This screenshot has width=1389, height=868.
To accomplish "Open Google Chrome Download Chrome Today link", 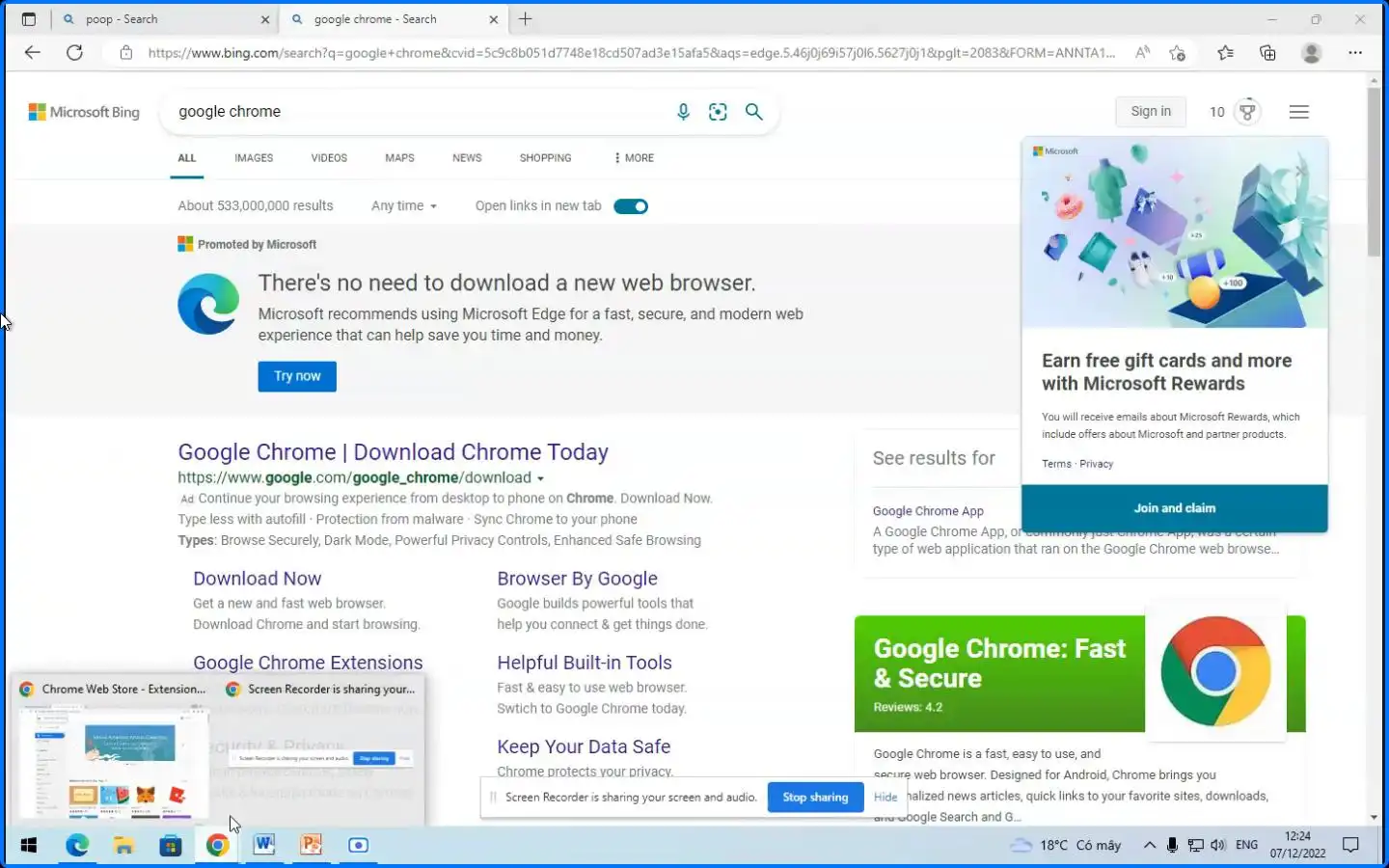I will click(393, 452).
